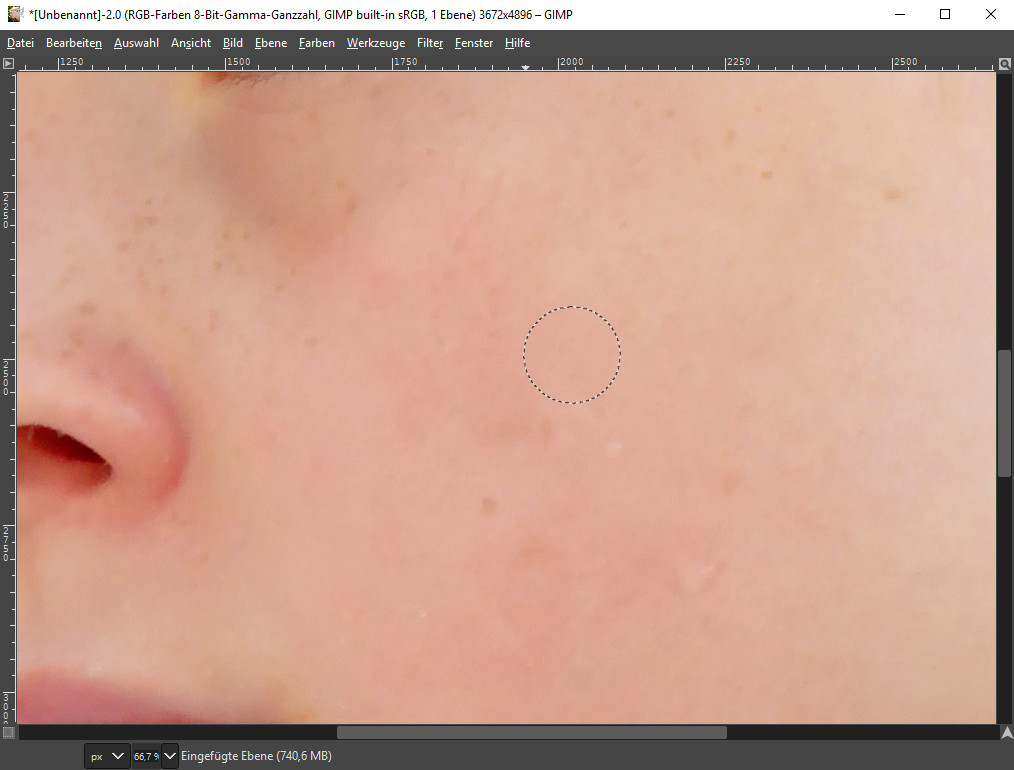Screen dimensions: 1014x770
Task: Open the Werkzeuge menu
Action: (375, 43)
